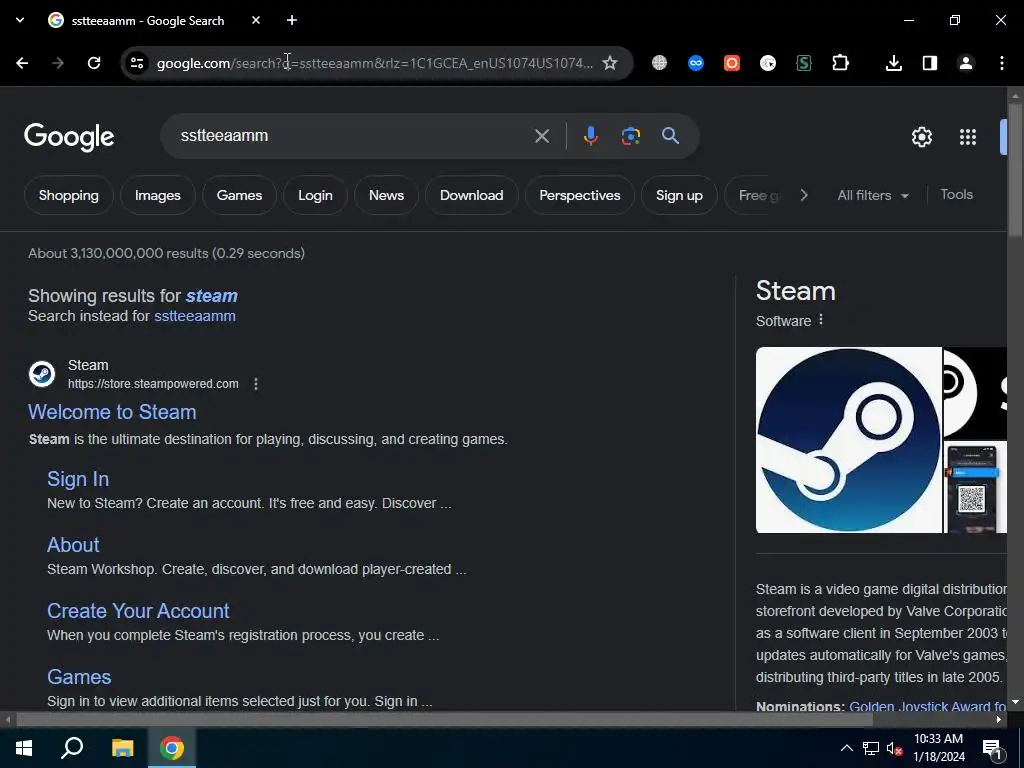
Task: Open site information icon in address bar
Action: pos(137,63)
